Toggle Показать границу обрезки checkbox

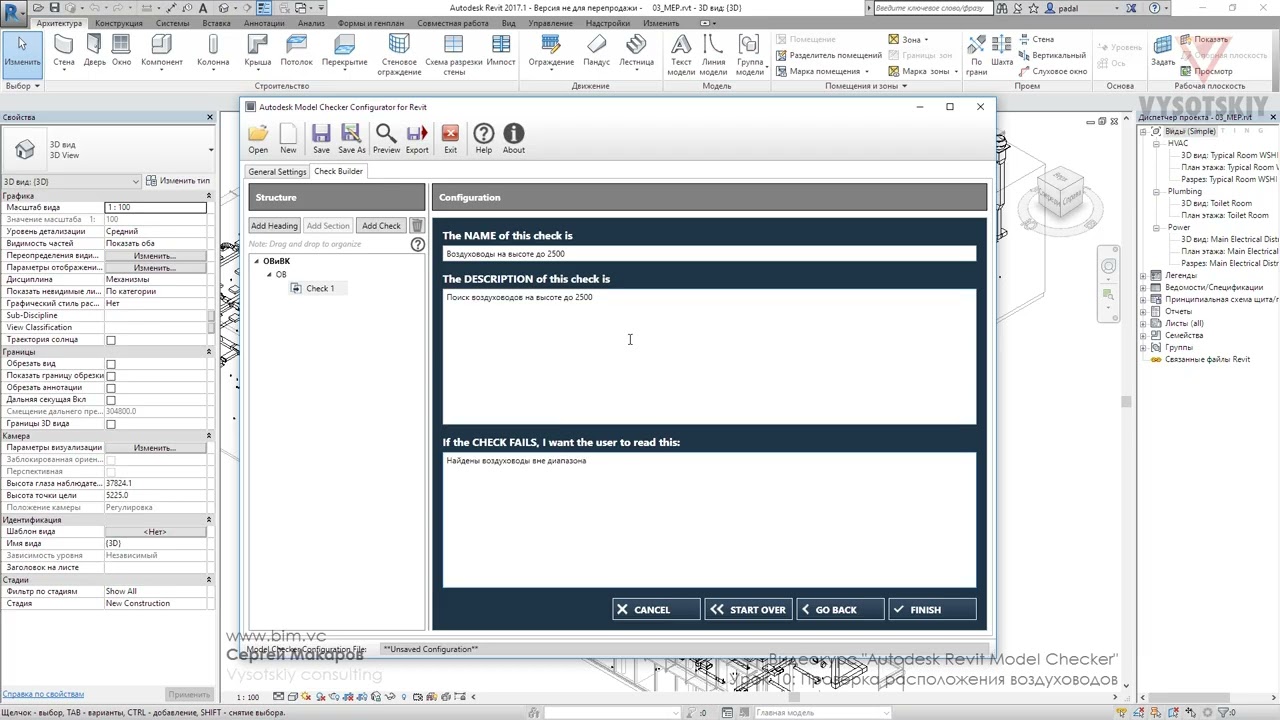pos(111,376)
